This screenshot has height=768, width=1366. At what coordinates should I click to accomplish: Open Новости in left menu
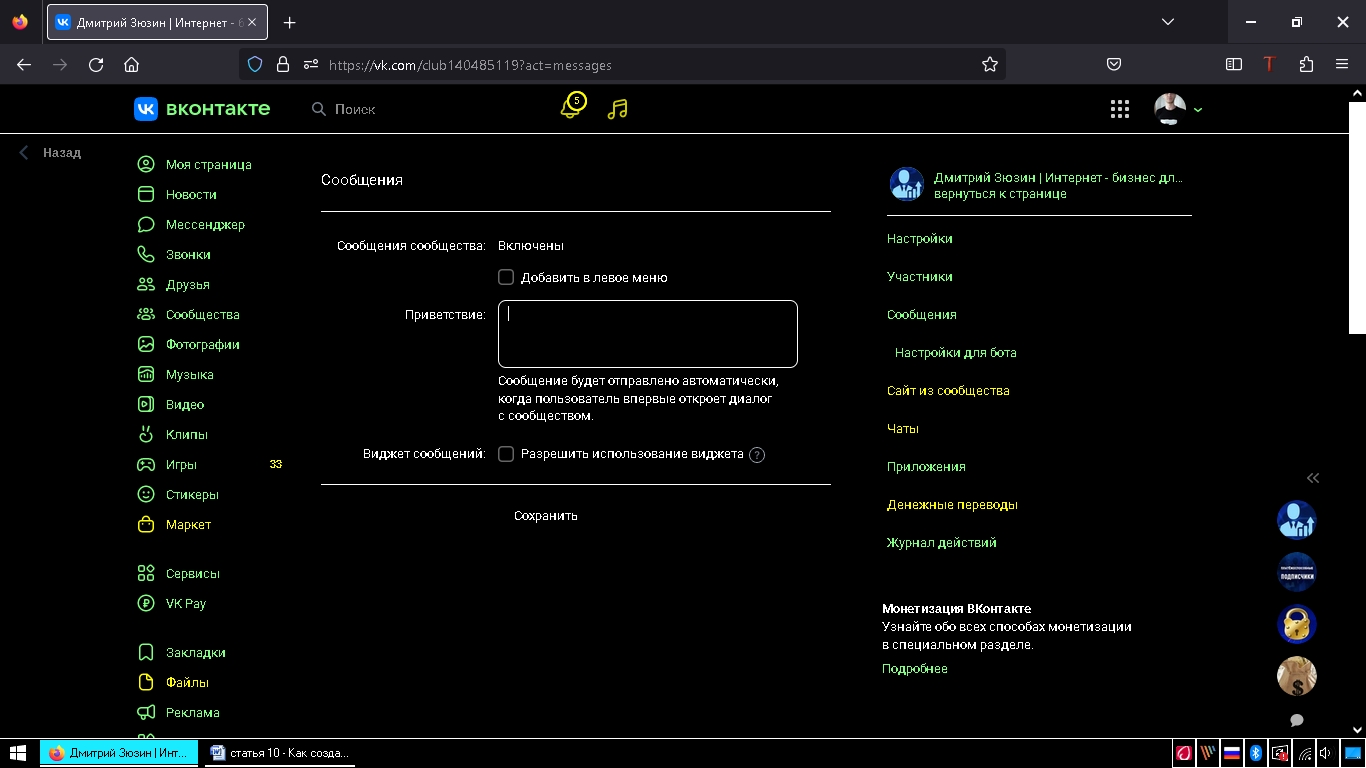191,195
